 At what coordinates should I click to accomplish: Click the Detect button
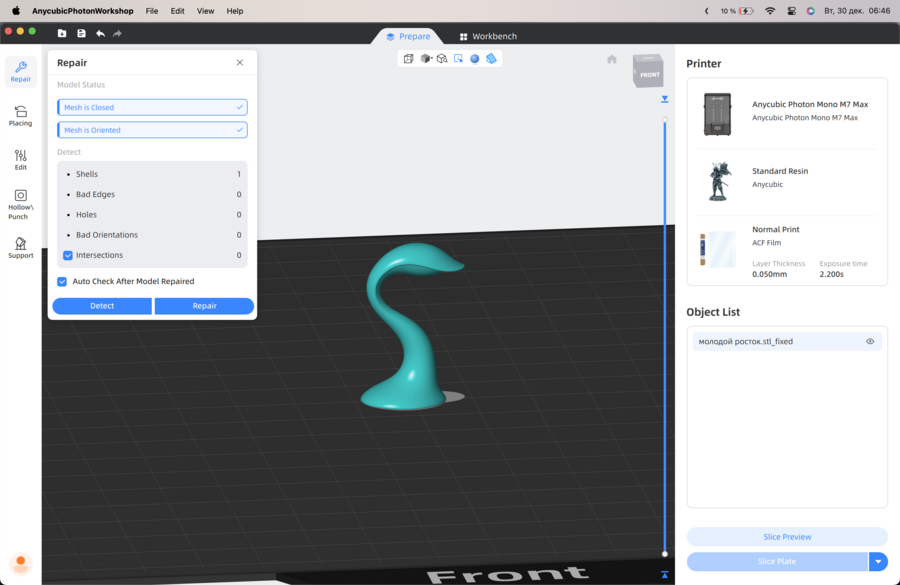coord(102,306)
